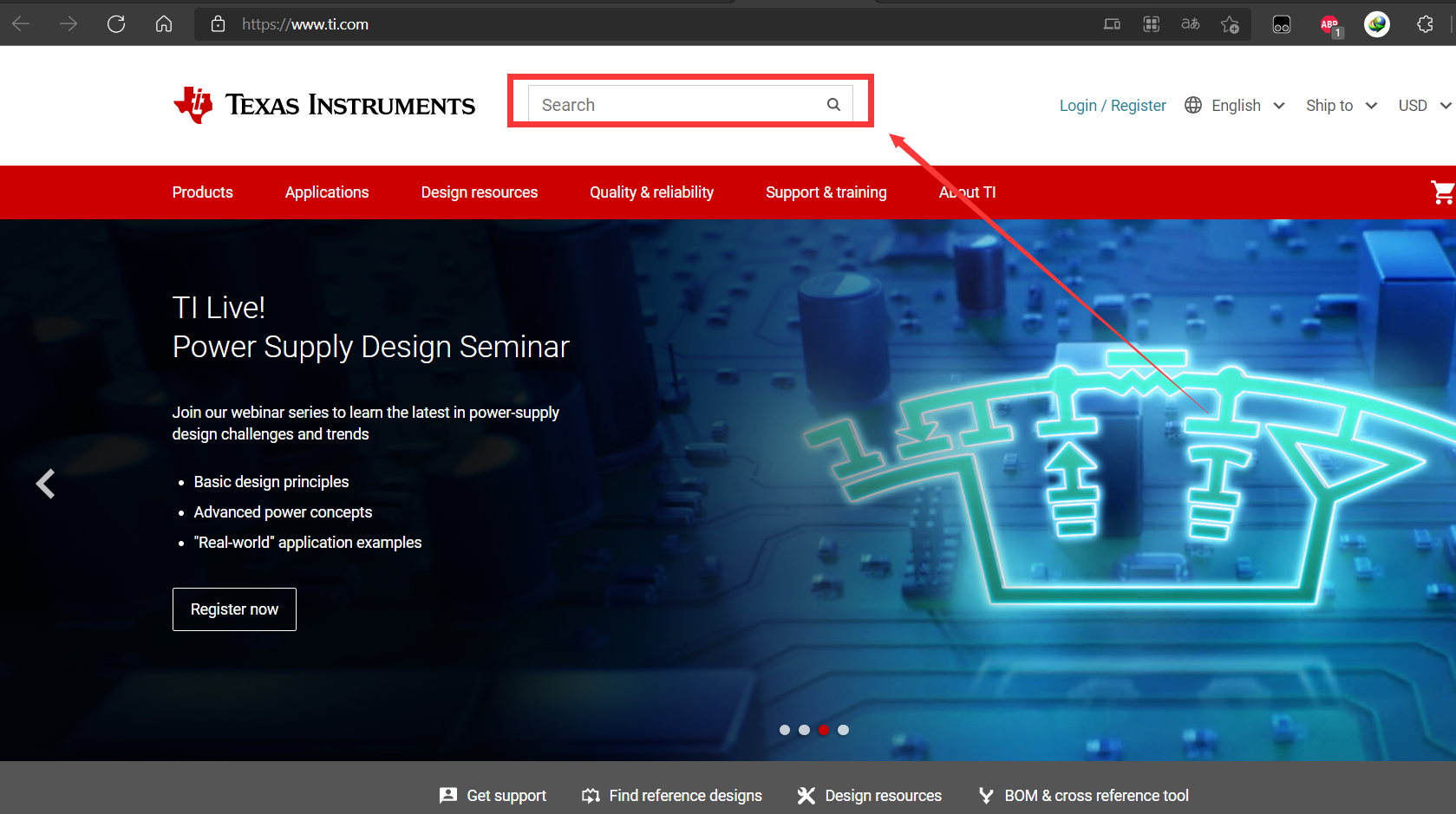
Task: Click the browser back arrow
Action: [21, 24]
